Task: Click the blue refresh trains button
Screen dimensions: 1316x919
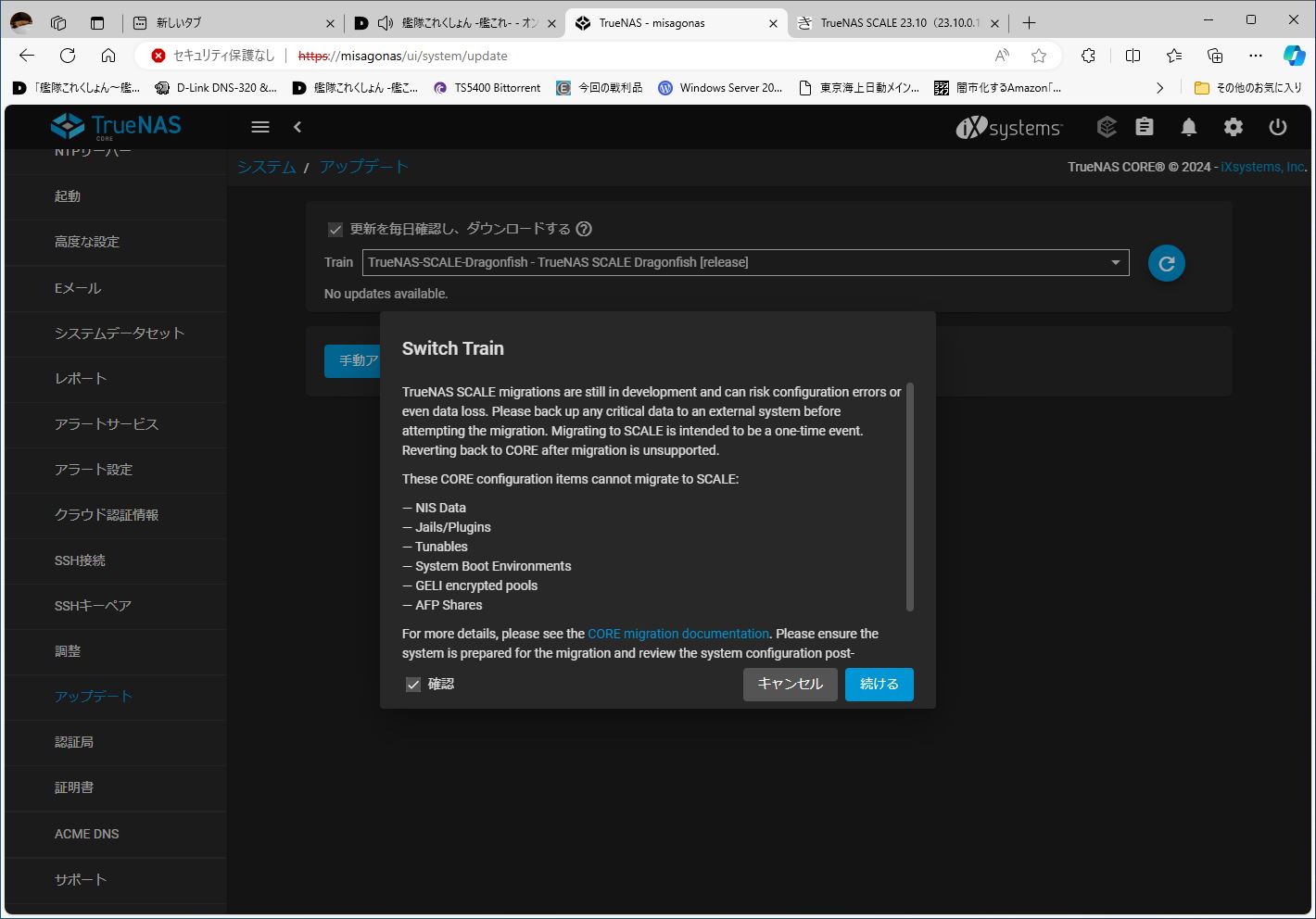Action: click(1167, 263)
